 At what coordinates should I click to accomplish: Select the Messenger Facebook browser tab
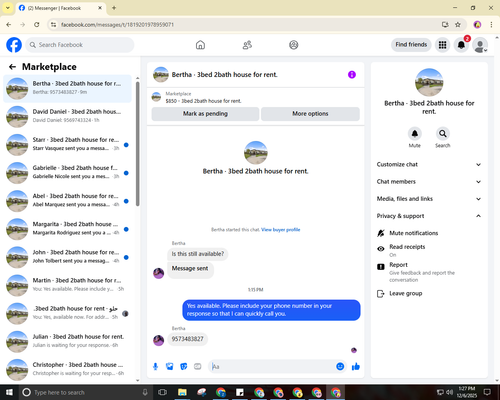pyautogui.click(x=60, y=8)
